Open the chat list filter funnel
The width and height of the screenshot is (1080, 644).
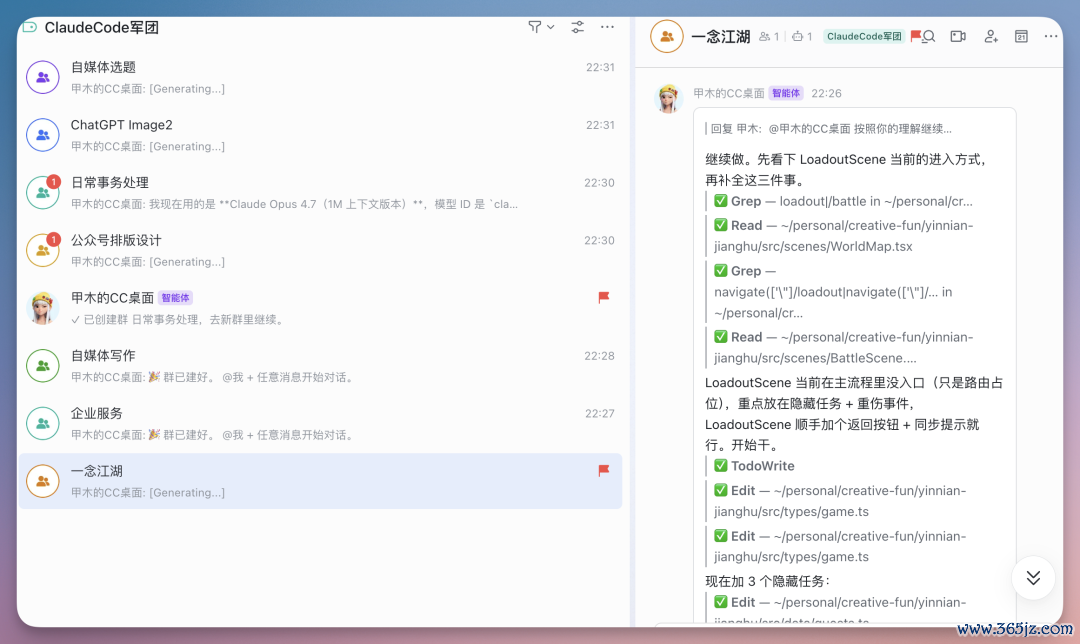[x=534, y=27]
